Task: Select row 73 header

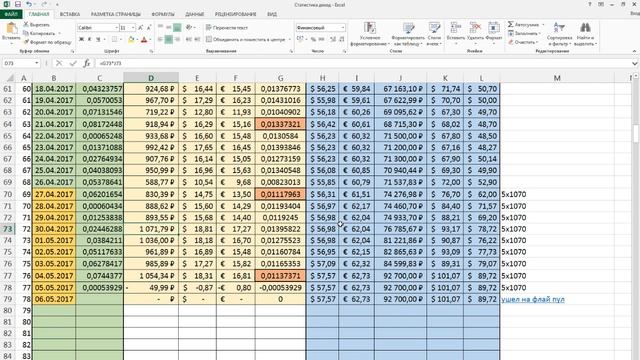Action: (8, 229)
